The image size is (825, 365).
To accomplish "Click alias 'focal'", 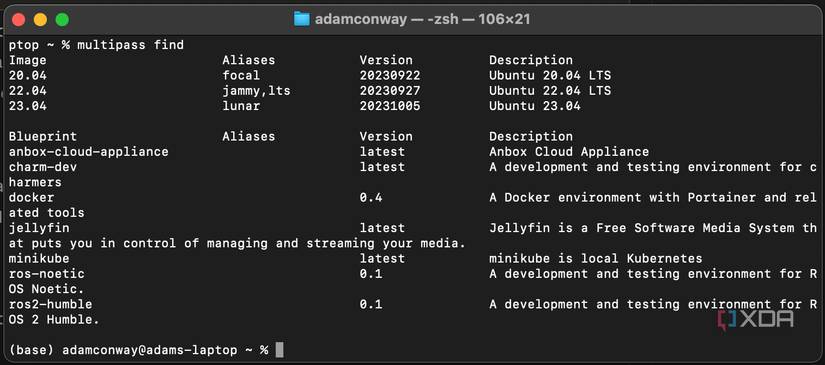I will pos(241,75).
